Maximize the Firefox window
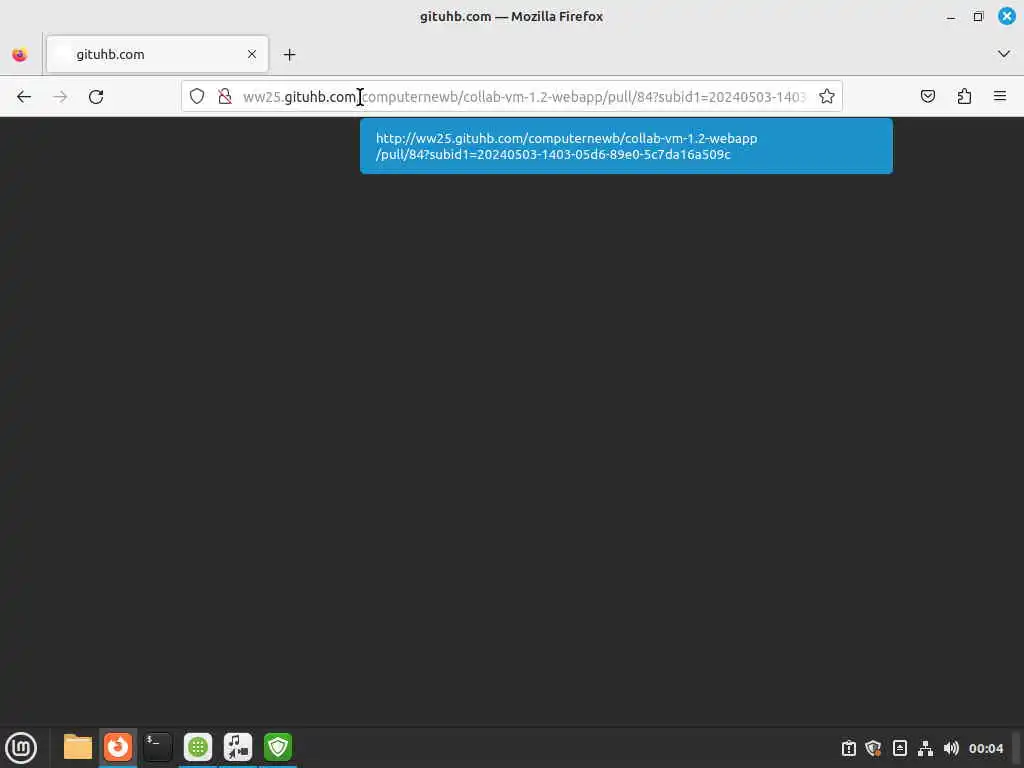 click(x=978, y=17)
